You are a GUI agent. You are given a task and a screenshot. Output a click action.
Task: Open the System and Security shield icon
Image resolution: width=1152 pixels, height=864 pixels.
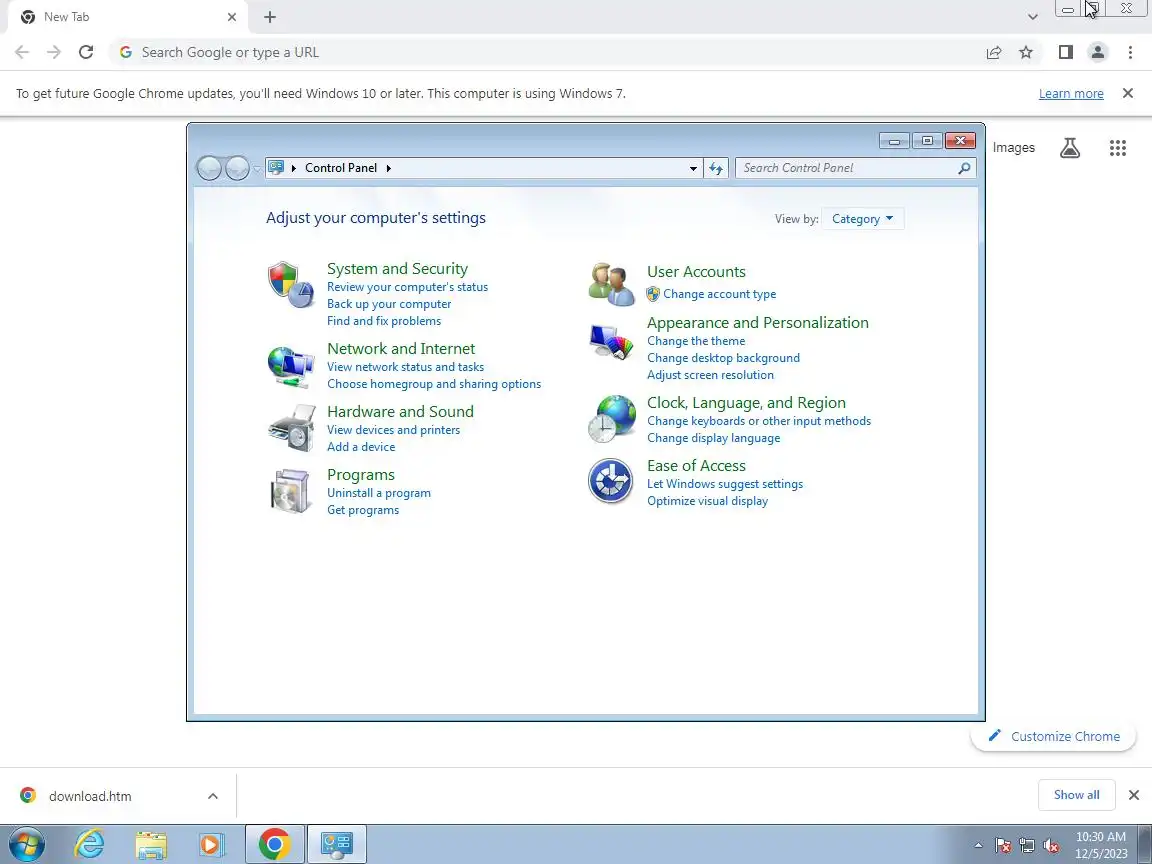[x=291, y=284]
